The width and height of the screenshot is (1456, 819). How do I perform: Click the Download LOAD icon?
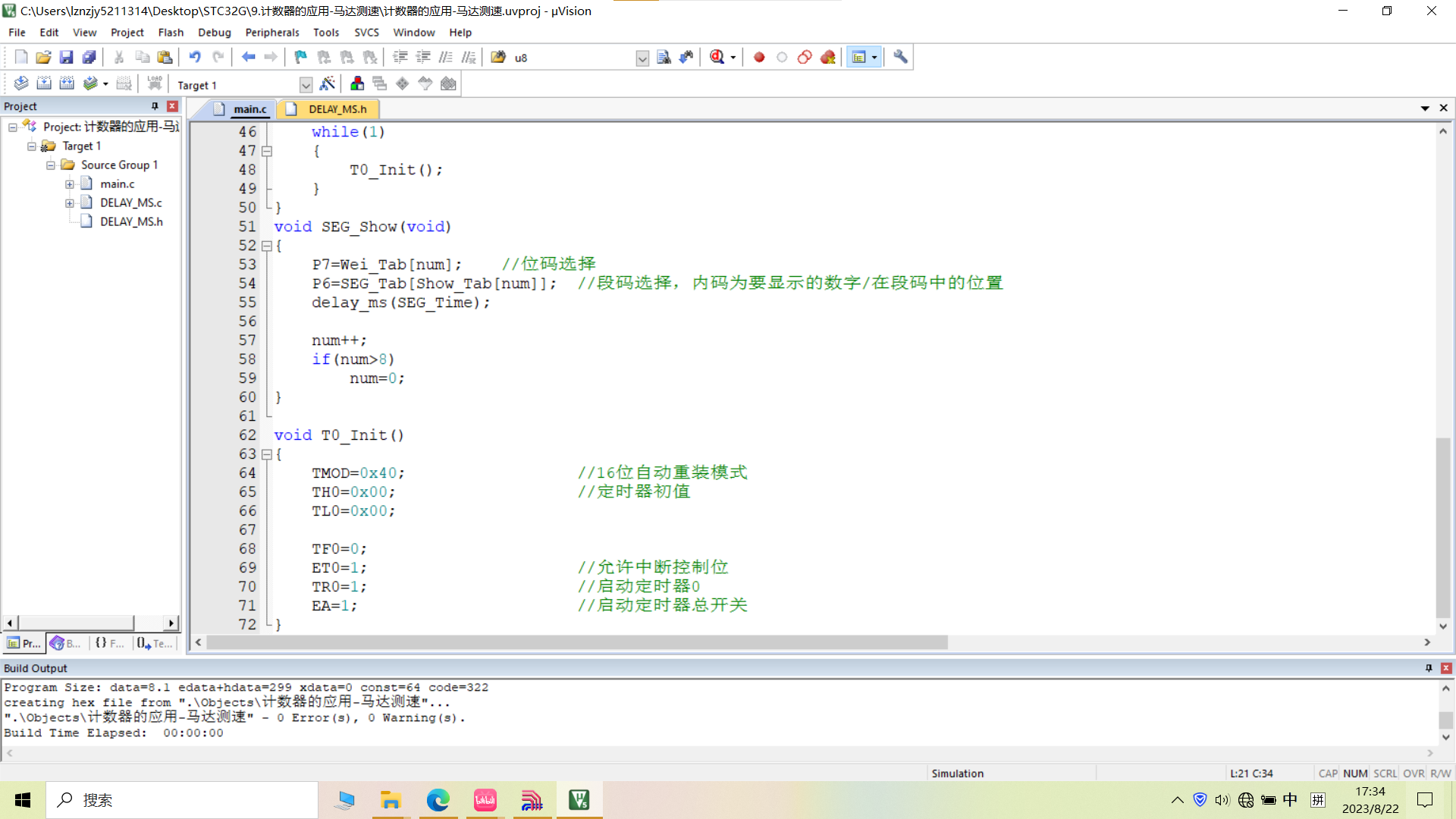[155, 83]
